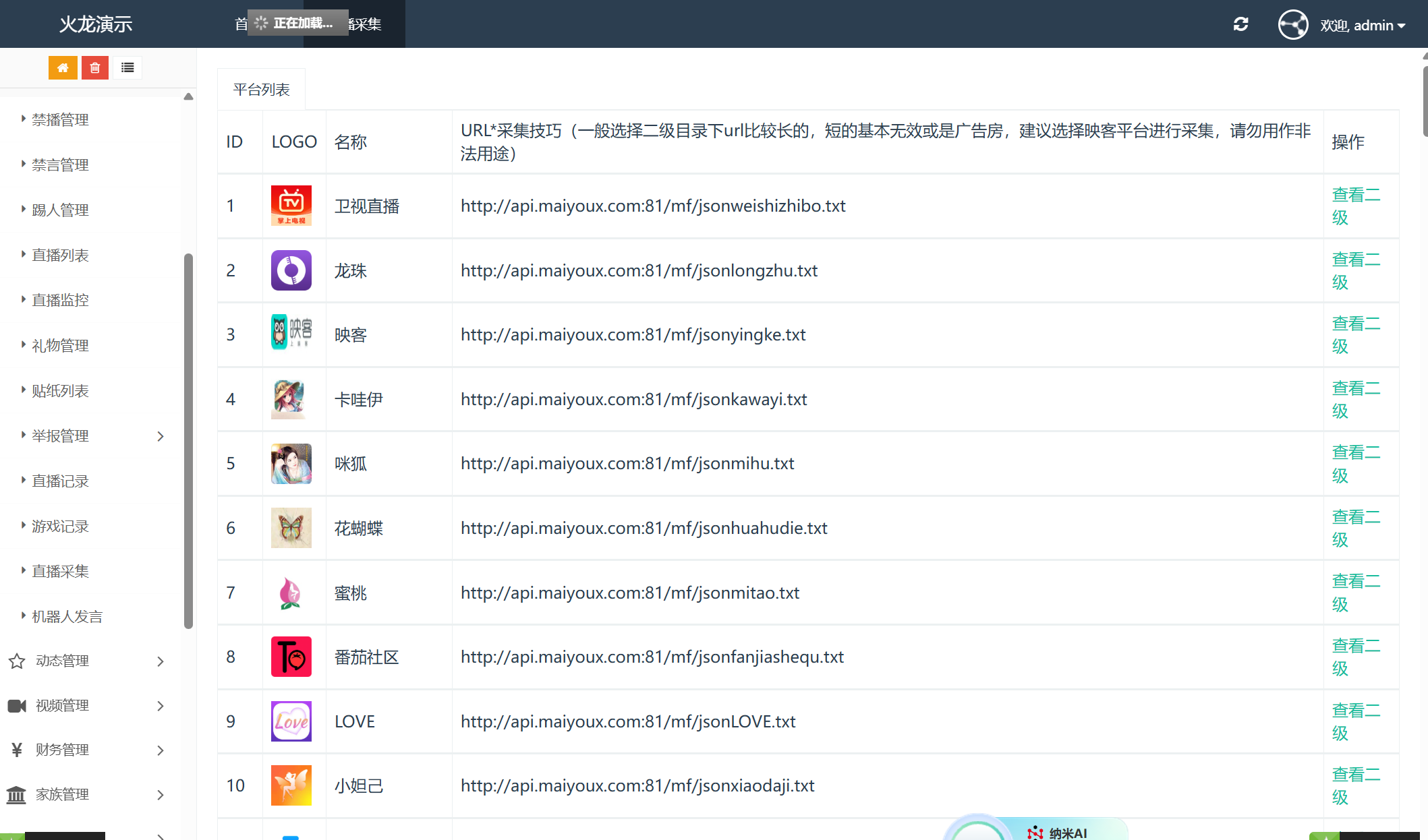Click the orange home icon button
1428x840 pixels.
[x=63, y=67]
